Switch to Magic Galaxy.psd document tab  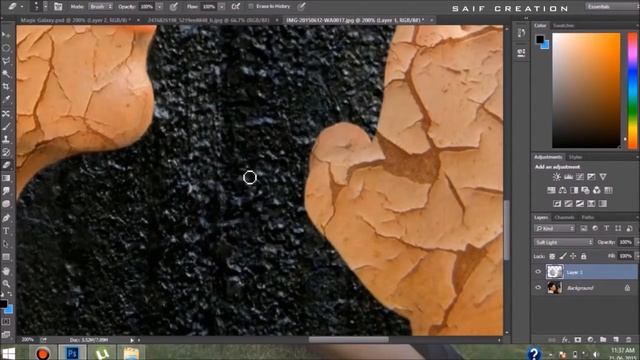tap(76, 20)
